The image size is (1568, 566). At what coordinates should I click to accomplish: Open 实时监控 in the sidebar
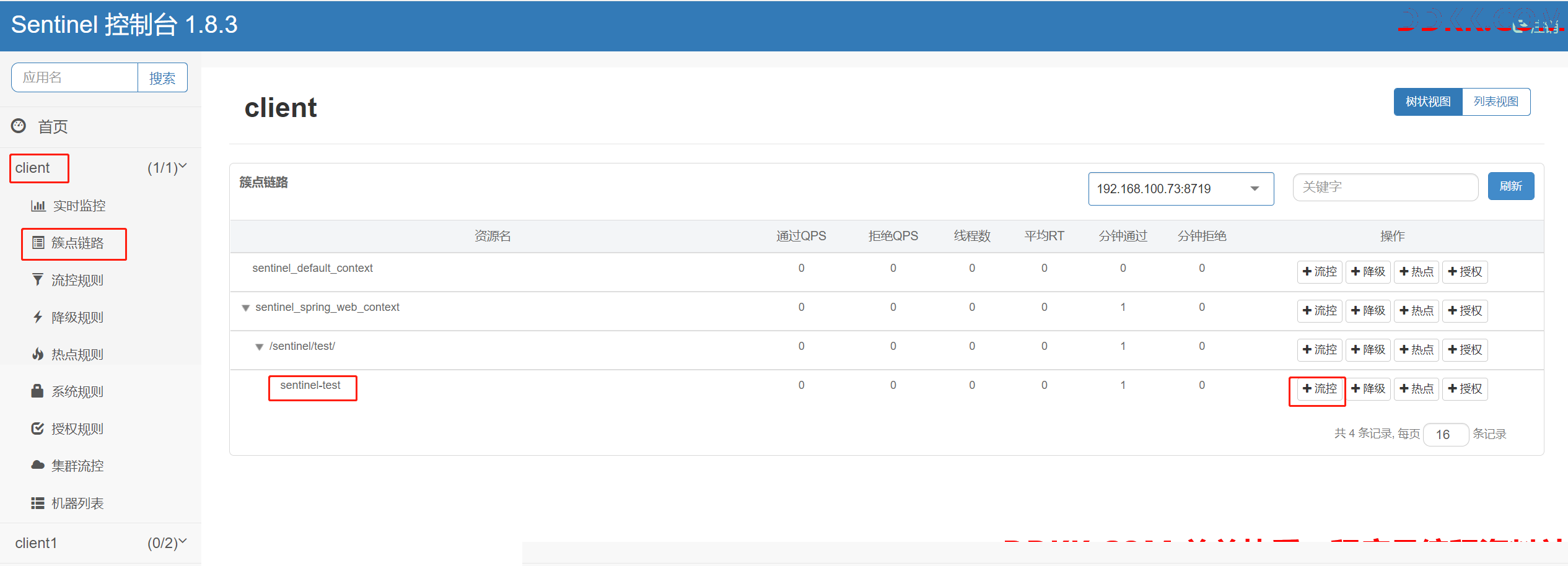pos(79,206)
